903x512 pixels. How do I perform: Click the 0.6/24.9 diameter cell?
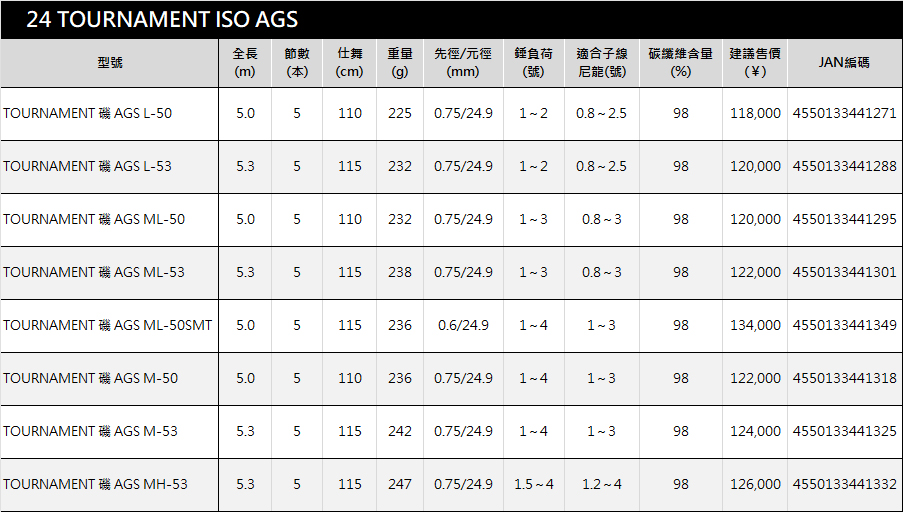(x=463, y=326)
